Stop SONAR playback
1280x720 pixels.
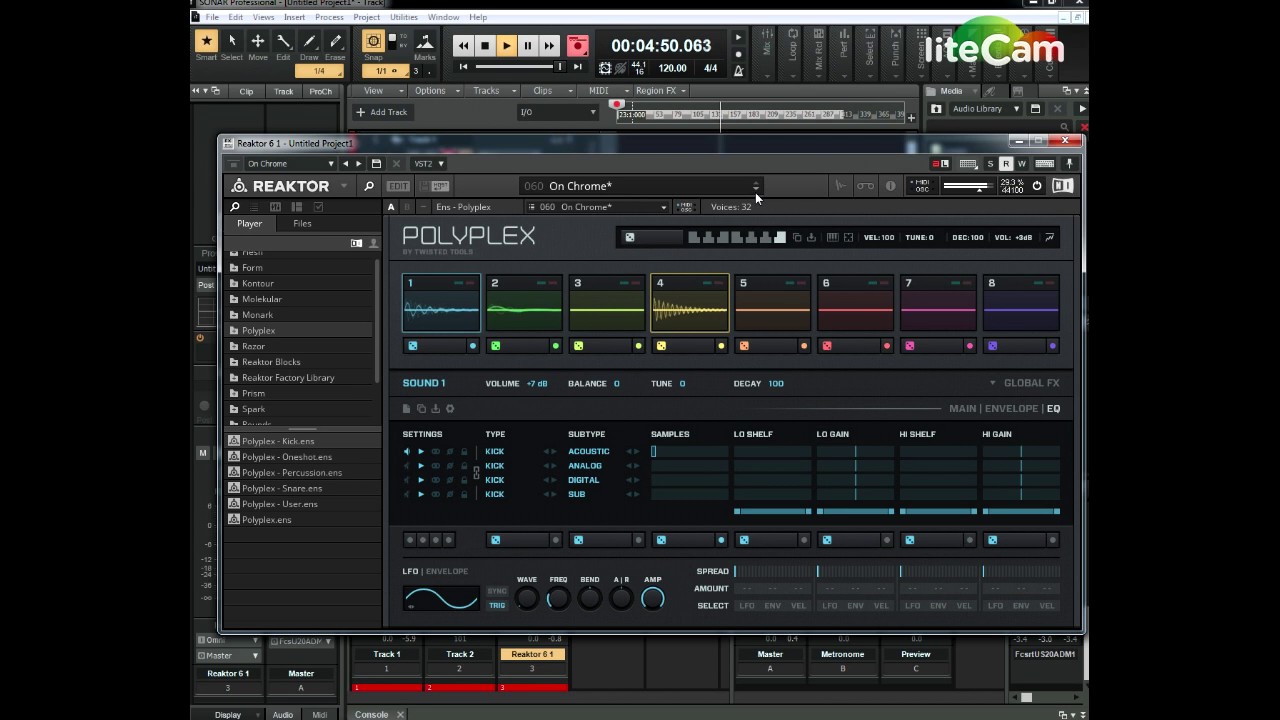[485, 46]
